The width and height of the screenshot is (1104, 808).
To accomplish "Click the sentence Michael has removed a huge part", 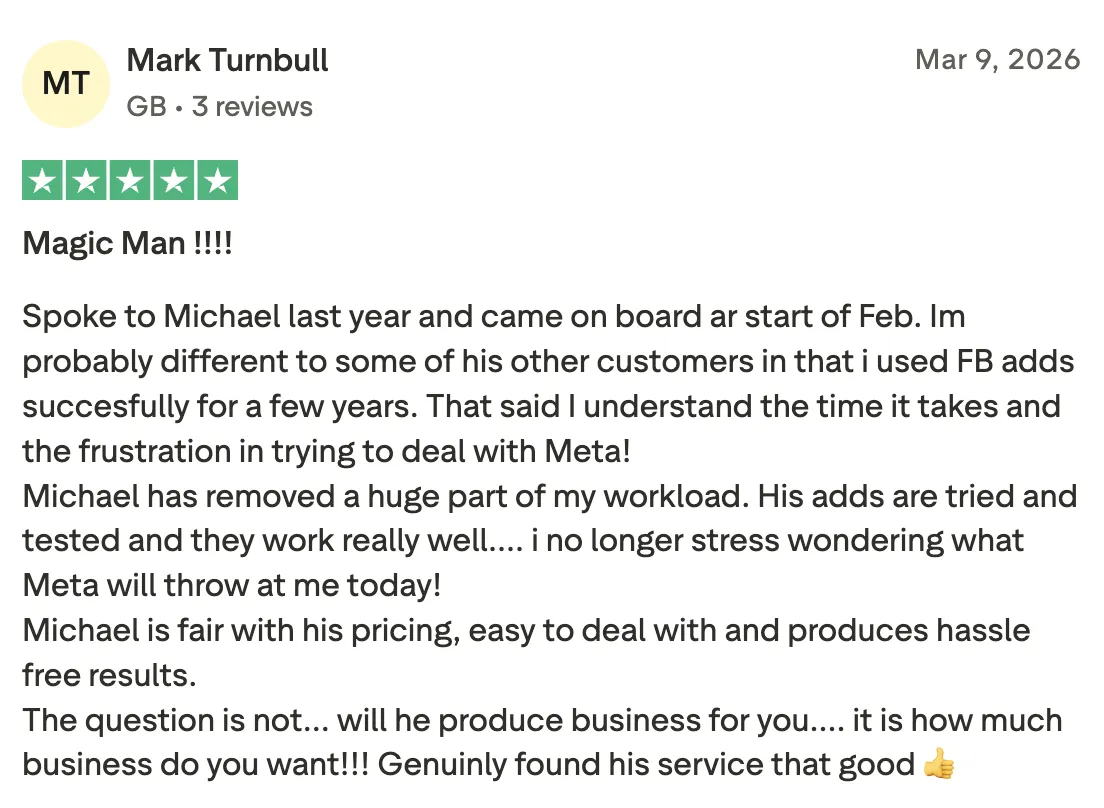I will [x=383, y=496].
